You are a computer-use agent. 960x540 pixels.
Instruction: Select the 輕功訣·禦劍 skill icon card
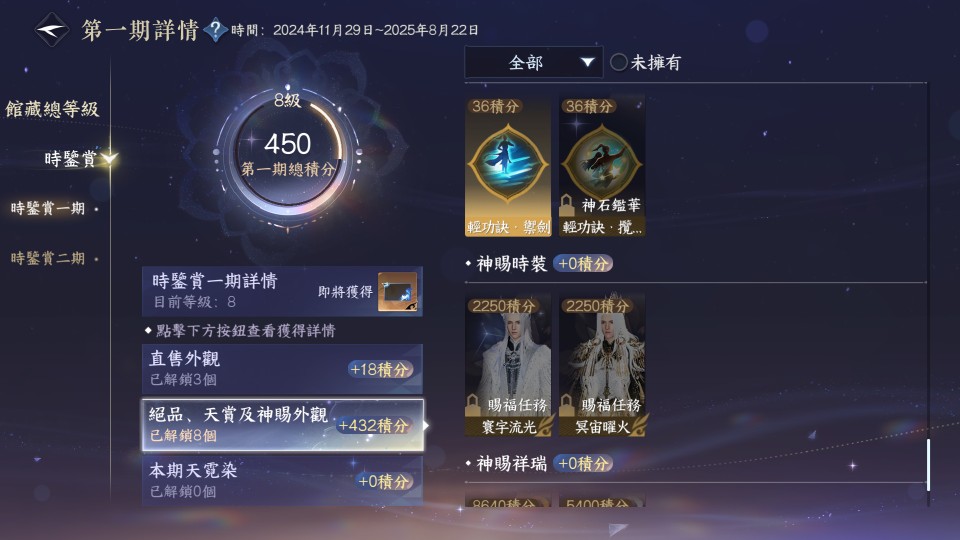pos(508,166)
